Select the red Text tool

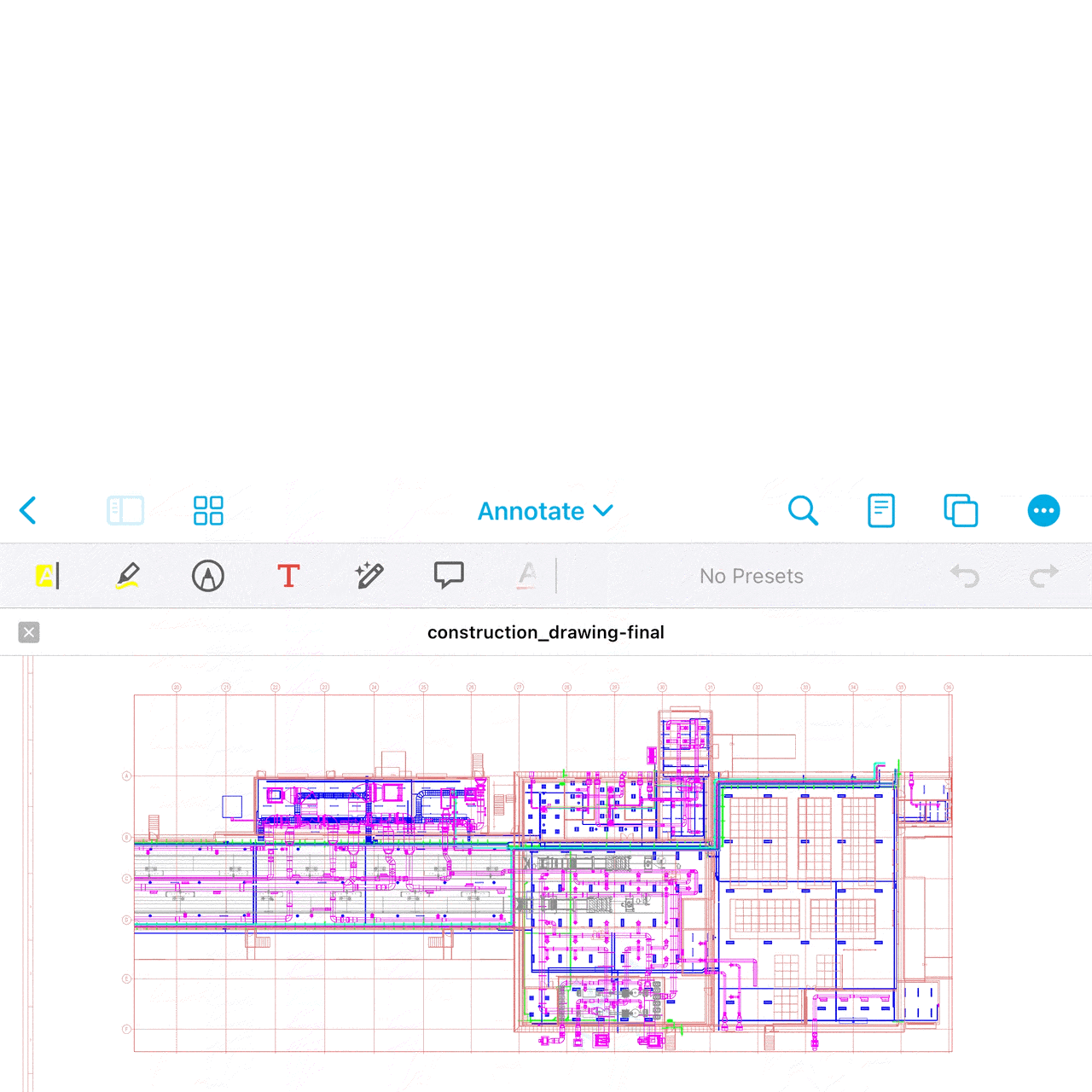pos(289,576)
